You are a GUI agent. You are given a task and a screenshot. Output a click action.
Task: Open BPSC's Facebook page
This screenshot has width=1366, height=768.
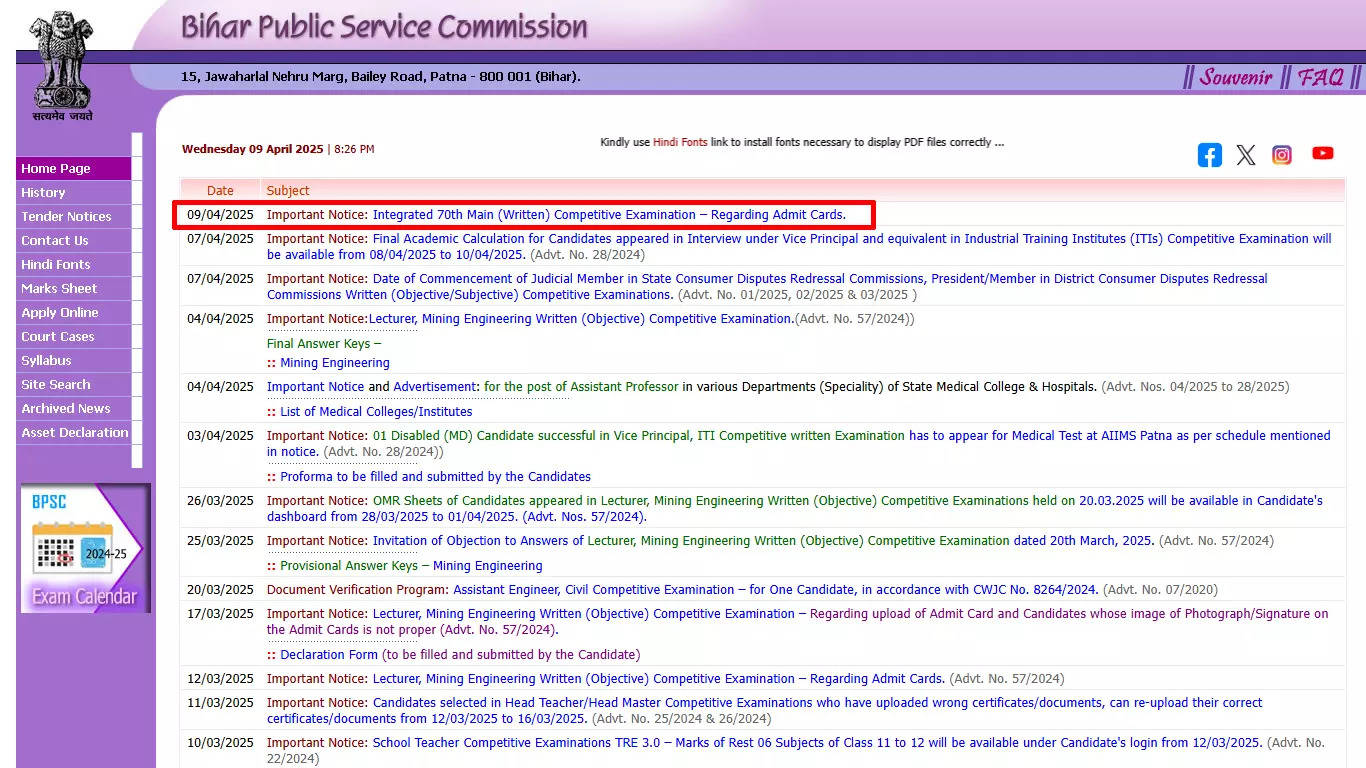point(1209,155)
